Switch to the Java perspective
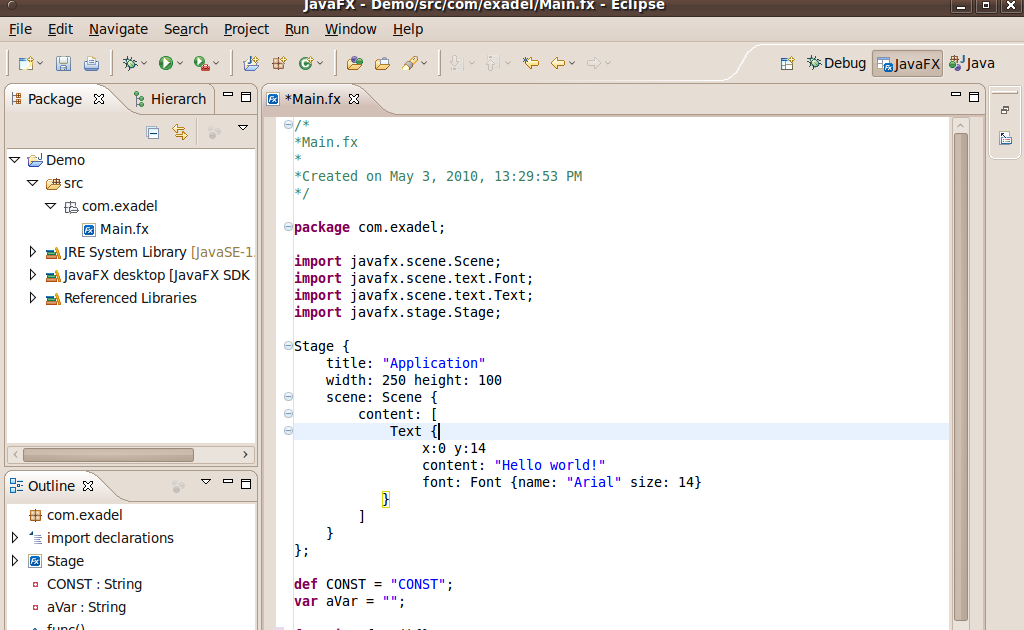 pos(972,63)
